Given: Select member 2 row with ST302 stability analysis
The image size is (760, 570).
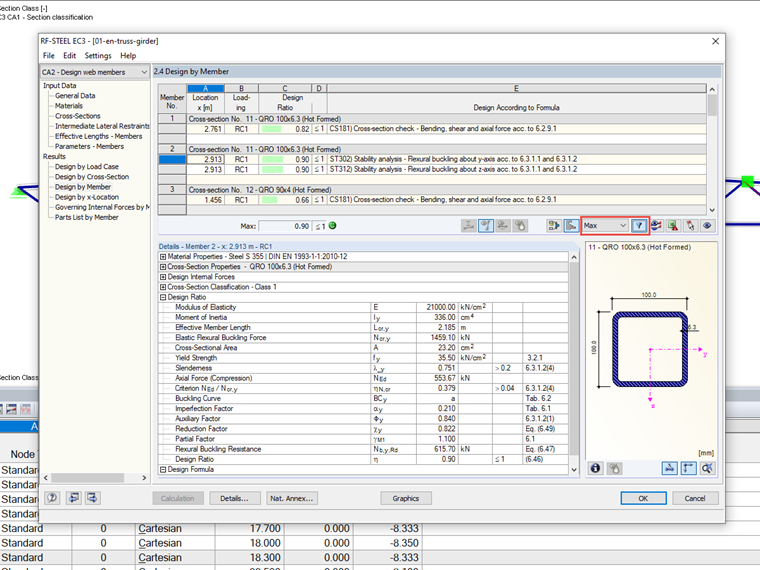Looking at the screenshot, I should point(432,159).
